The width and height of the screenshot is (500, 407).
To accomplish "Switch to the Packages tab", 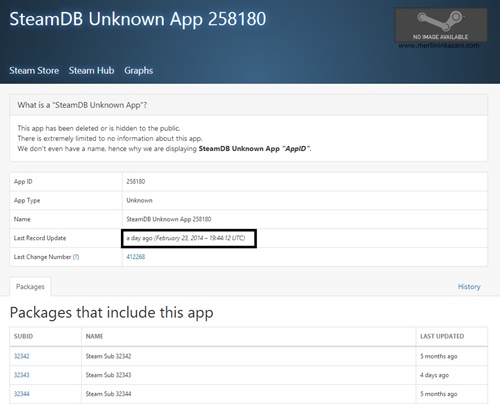I will point(30,287).
